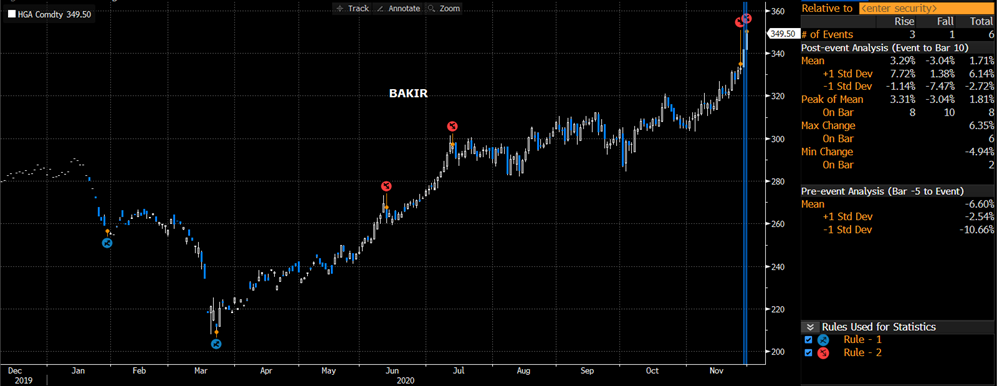Click the -10.66% pre-event Std Dev value
The image size is (997, 386).
[x=977, y=230]
